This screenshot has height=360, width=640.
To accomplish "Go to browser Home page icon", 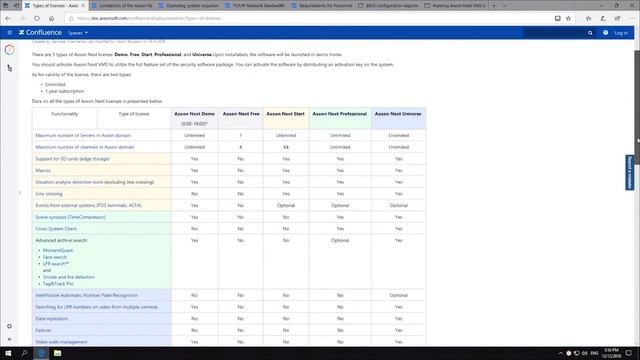I will tap(51, 18).
